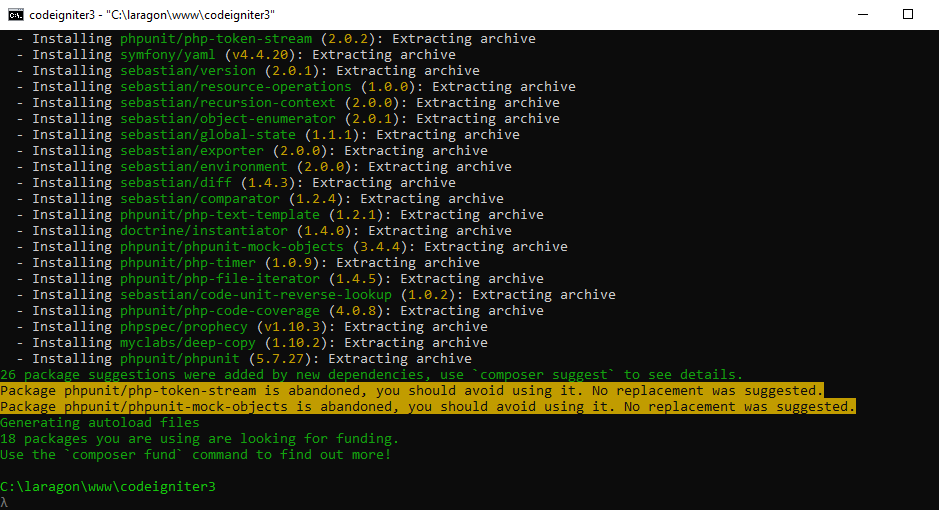Click the '18 packages ... looking for funding' line
Image resolution: width=939 pixels, height=510 pixels.
(x=199, y=439)
